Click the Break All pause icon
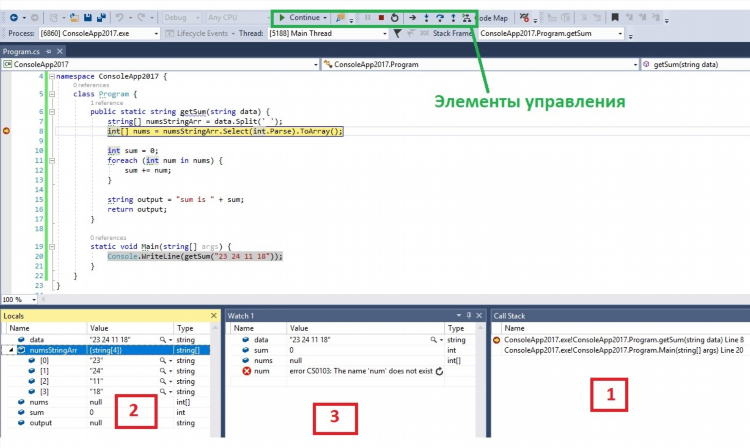 (368, 18)
